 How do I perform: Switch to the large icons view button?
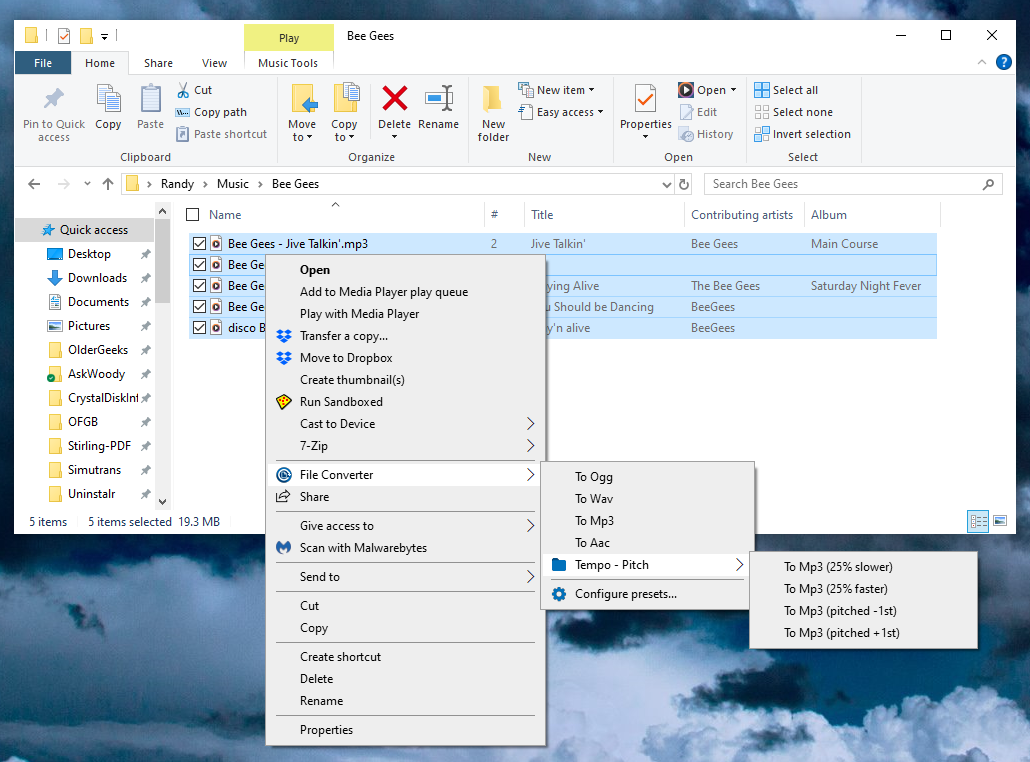tap(1000, 522)
